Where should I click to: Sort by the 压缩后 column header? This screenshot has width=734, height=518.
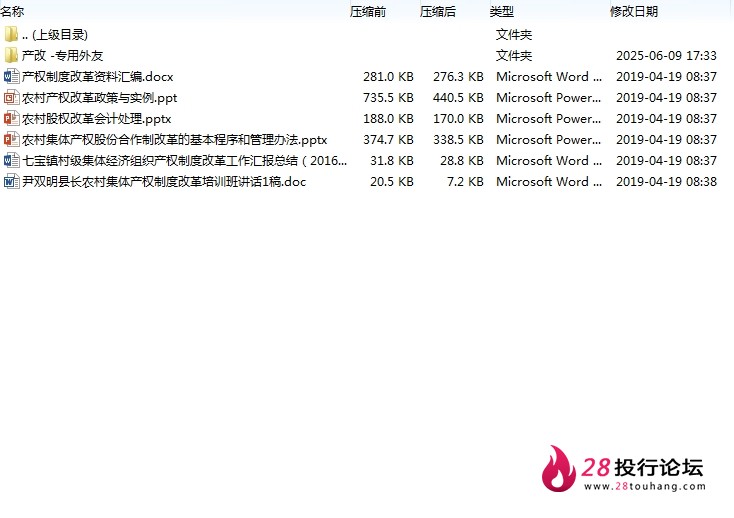point(438,11)
